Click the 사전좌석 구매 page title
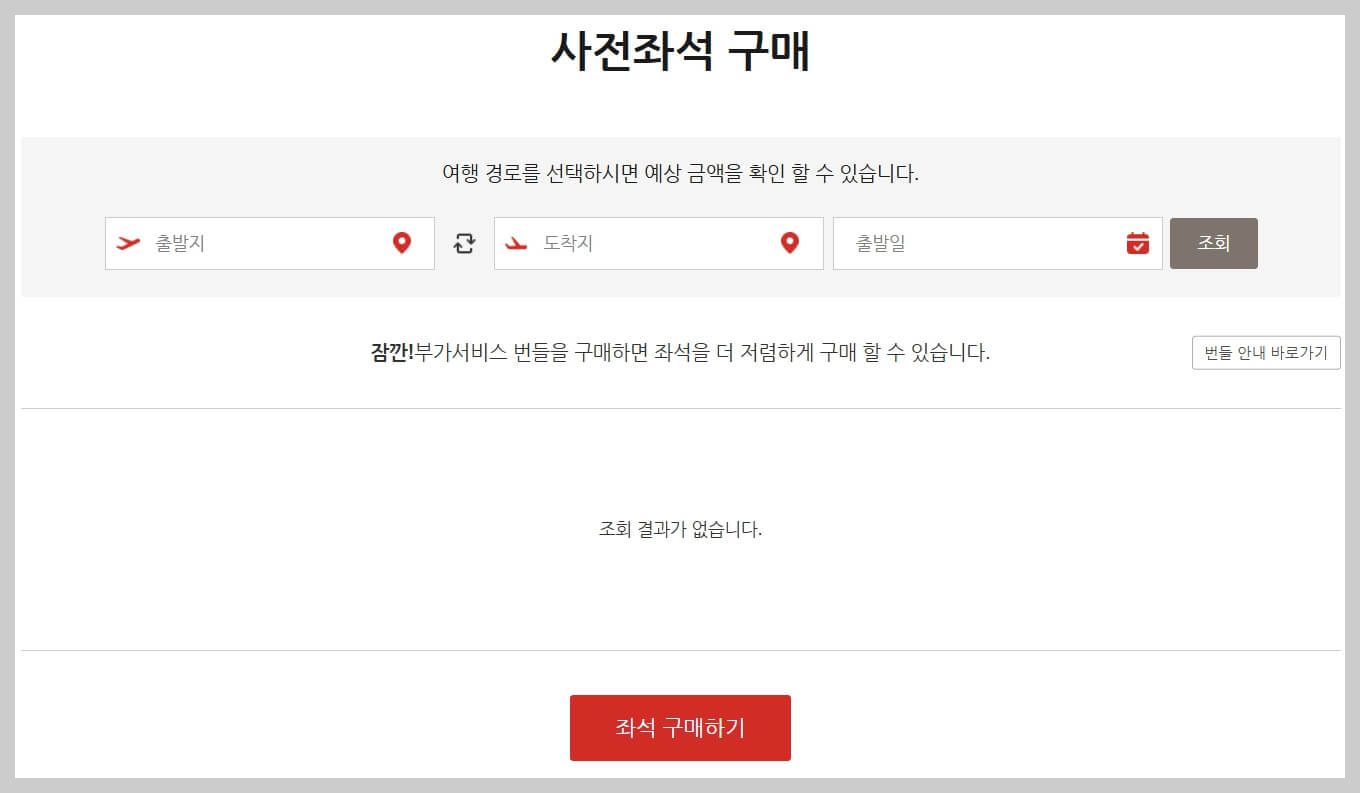Viewport: 1360px width, 793px height. coord(680,48)
